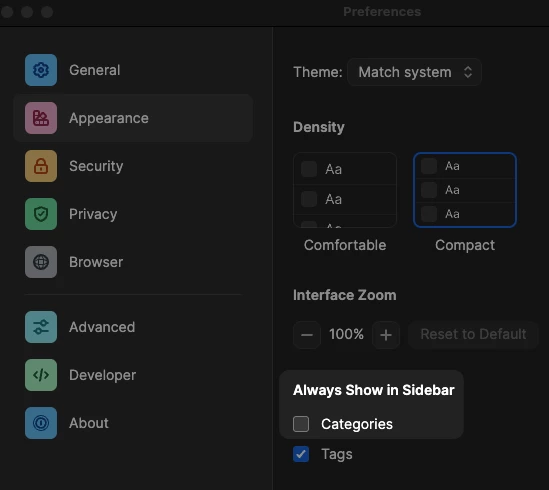Click Reset to Default button
Screen dimensions: 549x490
click(x=473, y=334)
